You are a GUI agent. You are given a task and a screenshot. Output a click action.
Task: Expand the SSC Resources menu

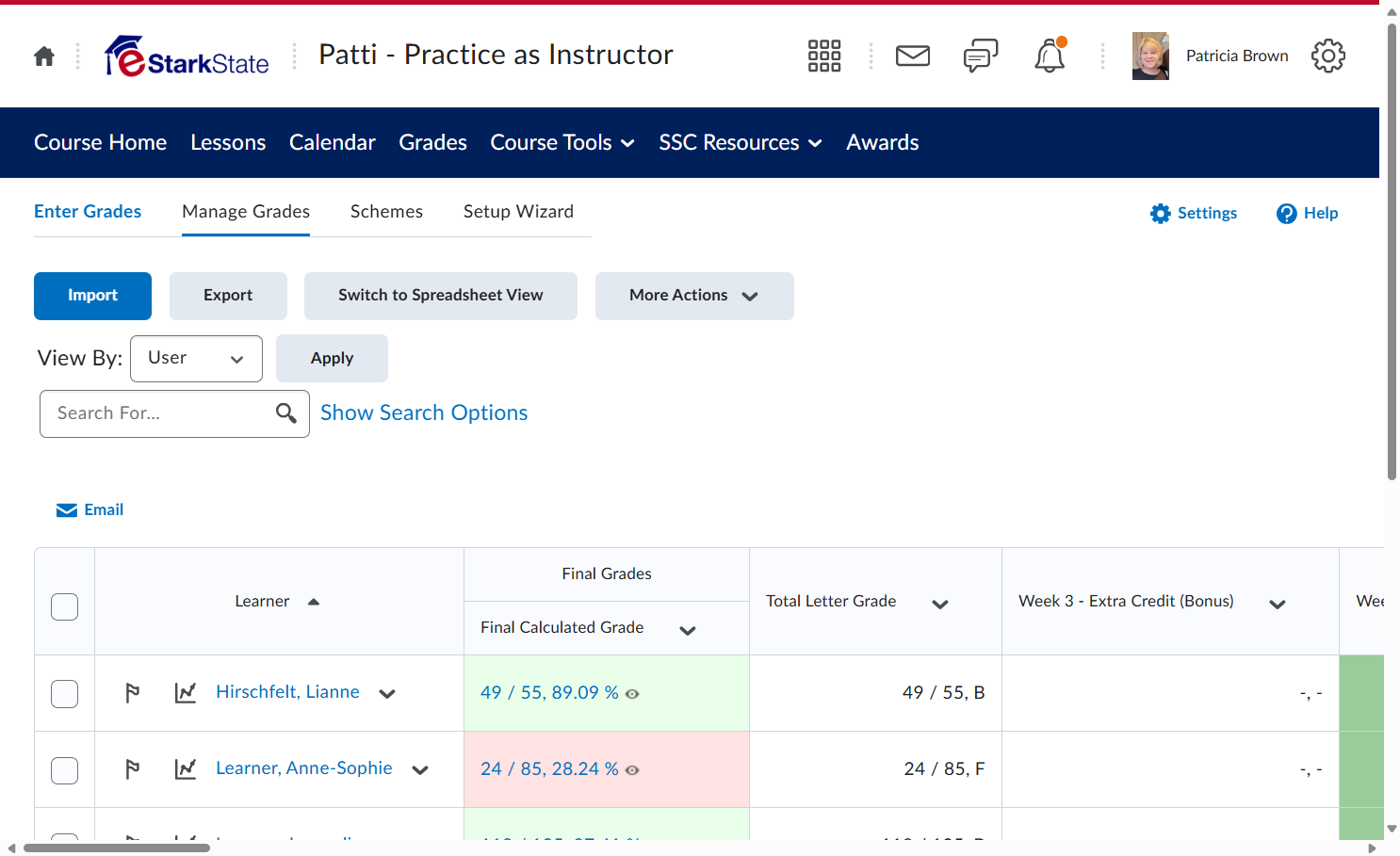[741, 143]
